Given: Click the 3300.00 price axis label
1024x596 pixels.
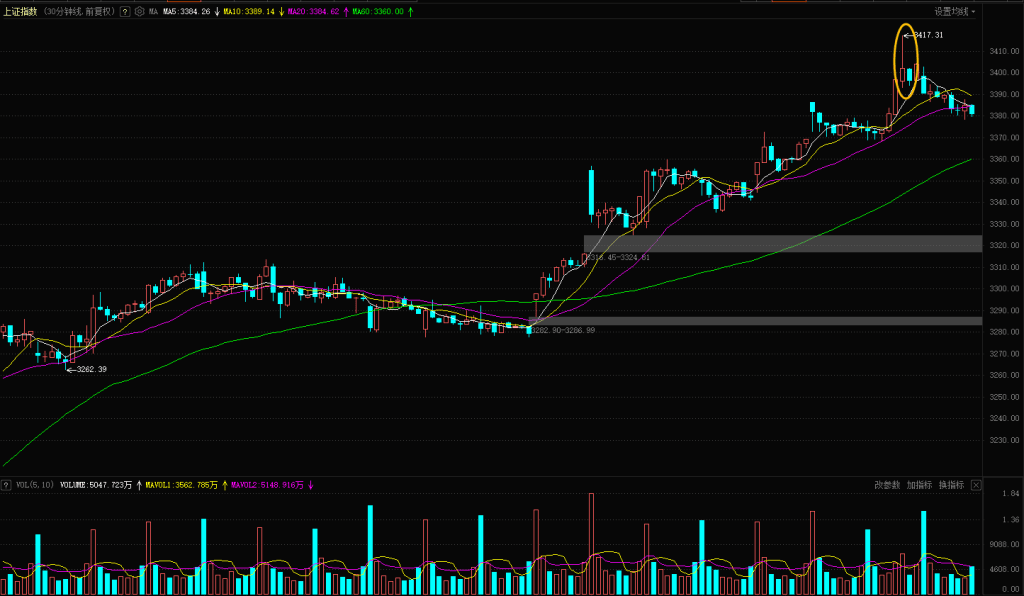Looking at the screenshot, I should tap(1004, 289).
